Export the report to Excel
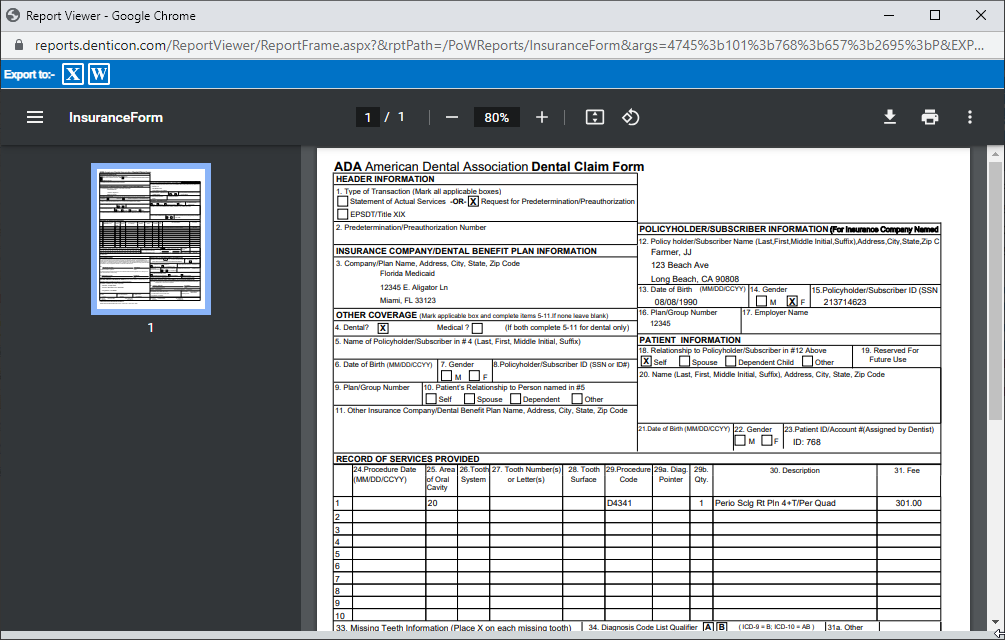 coord(71,74)
